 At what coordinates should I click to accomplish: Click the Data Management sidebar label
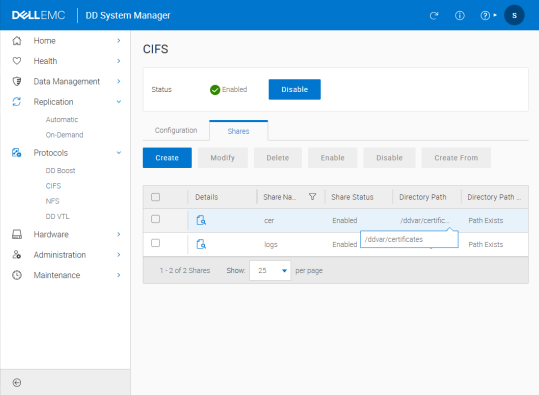tap(67, 81)
